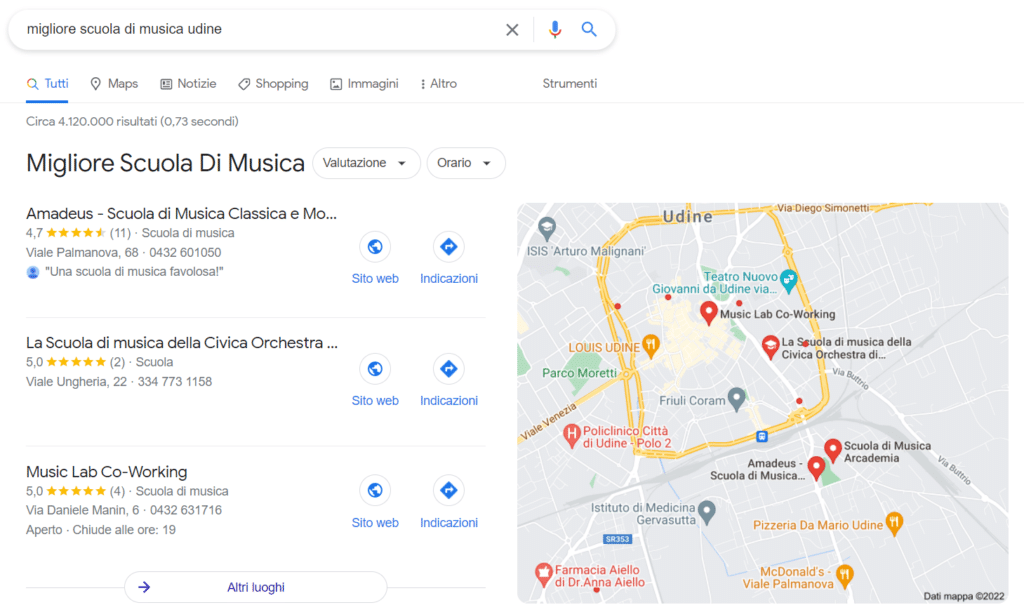1024x612 pixels.
Task: Click LOUIS UDINE restaurant marker on map
Action: (651, 345)
